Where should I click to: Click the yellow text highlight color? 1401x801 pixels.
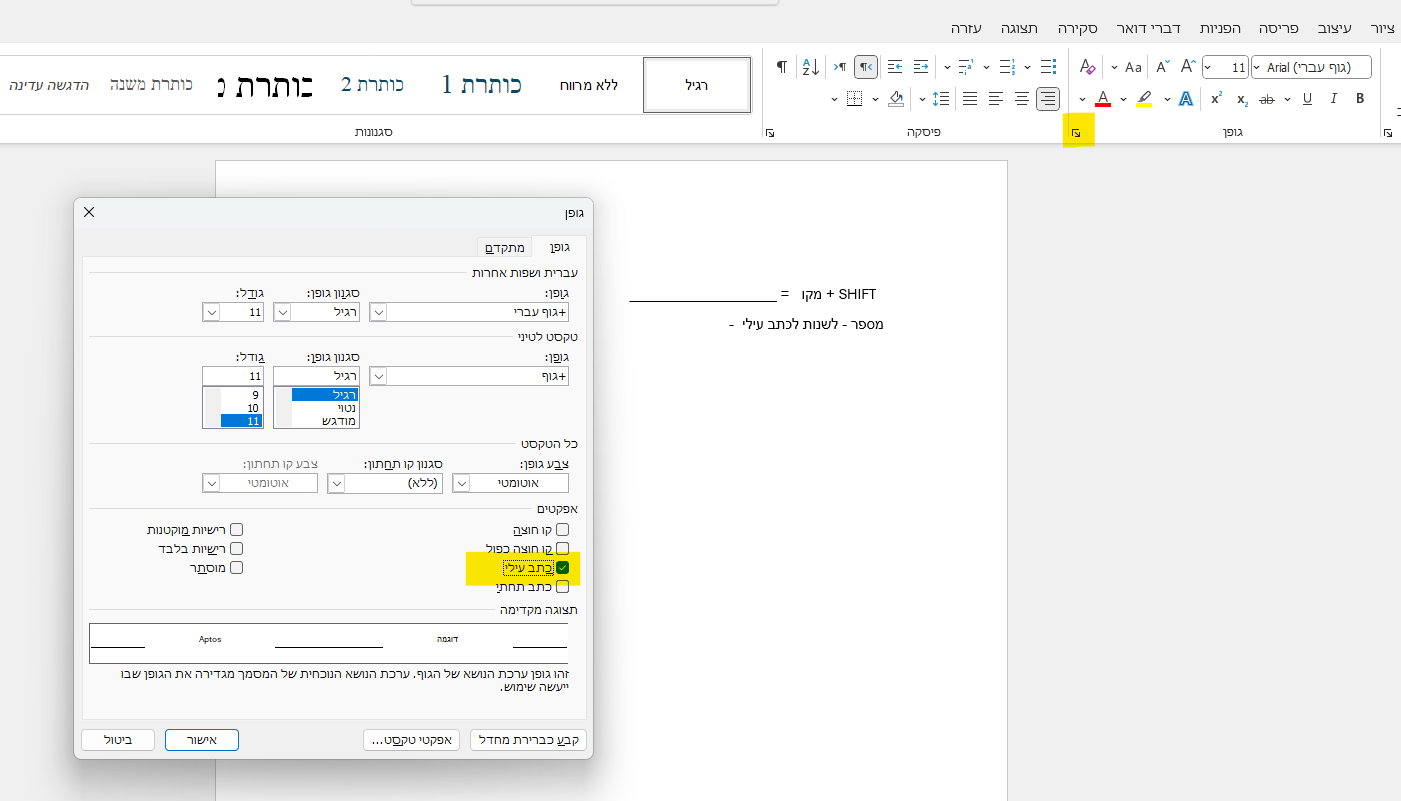[1144, 98]
